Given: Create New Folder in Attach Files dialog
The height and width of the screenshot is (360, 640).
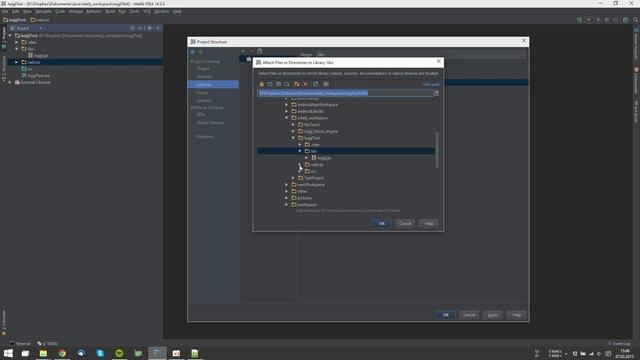Looking at the screenshot, I should point(297,84).
